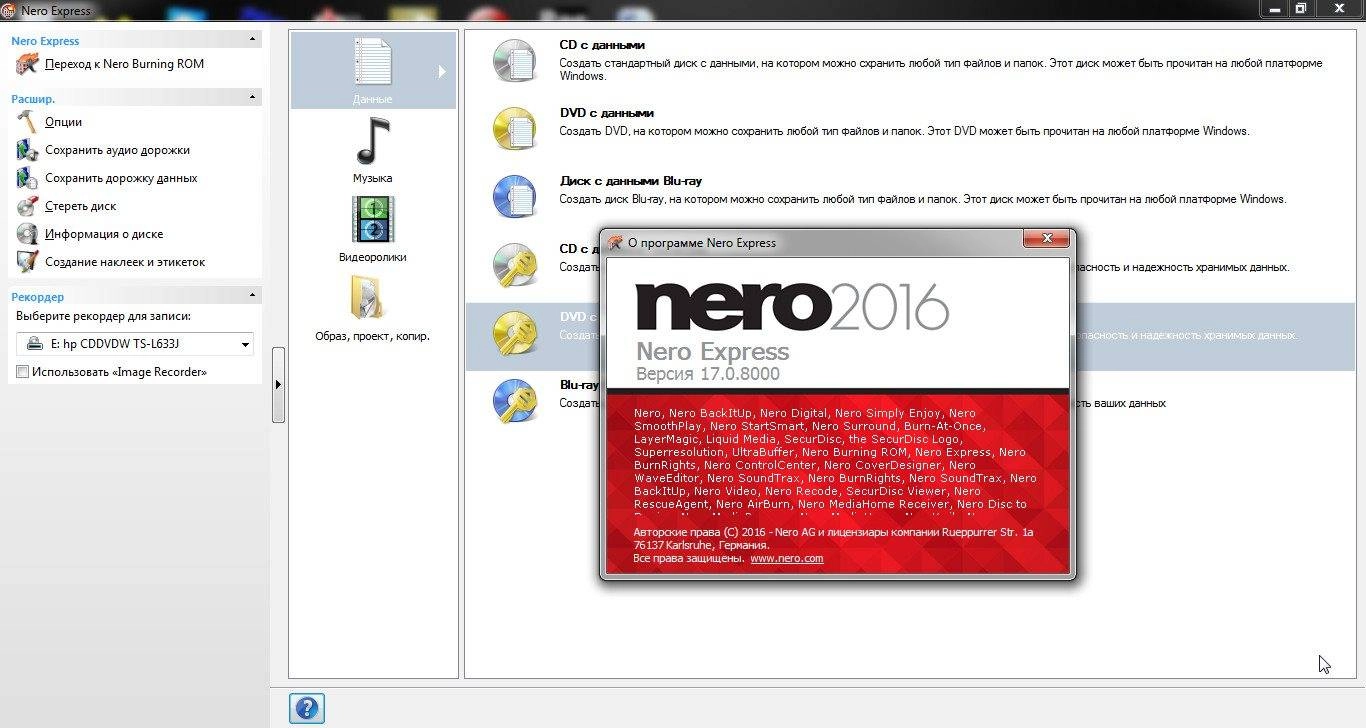Open the recorder dropdown E: hp CDDVDW TS-L633J

pos(135,344)
